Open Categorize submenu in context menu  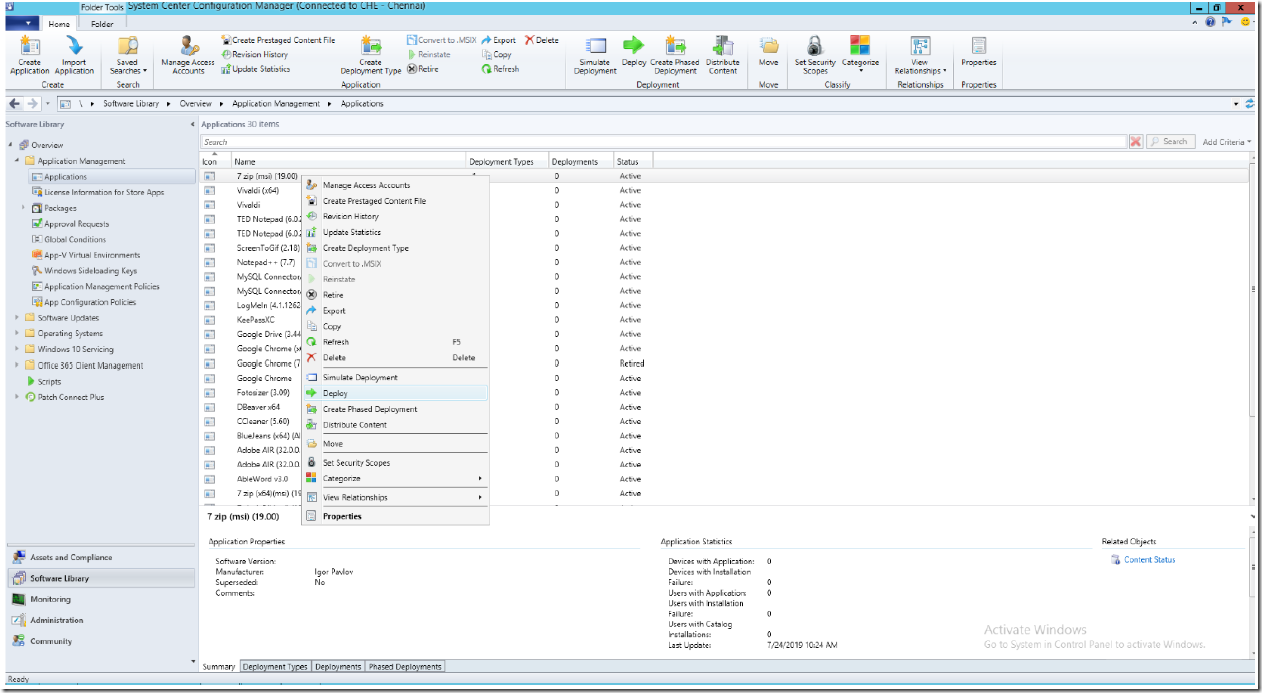[x=395, y=479]
